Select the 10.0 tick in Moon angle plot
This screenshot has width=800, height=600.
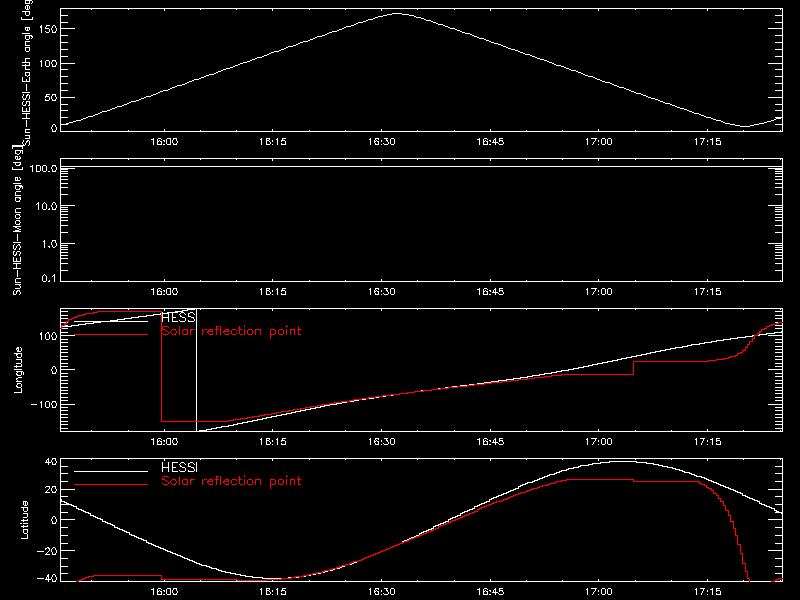point(46,206)
